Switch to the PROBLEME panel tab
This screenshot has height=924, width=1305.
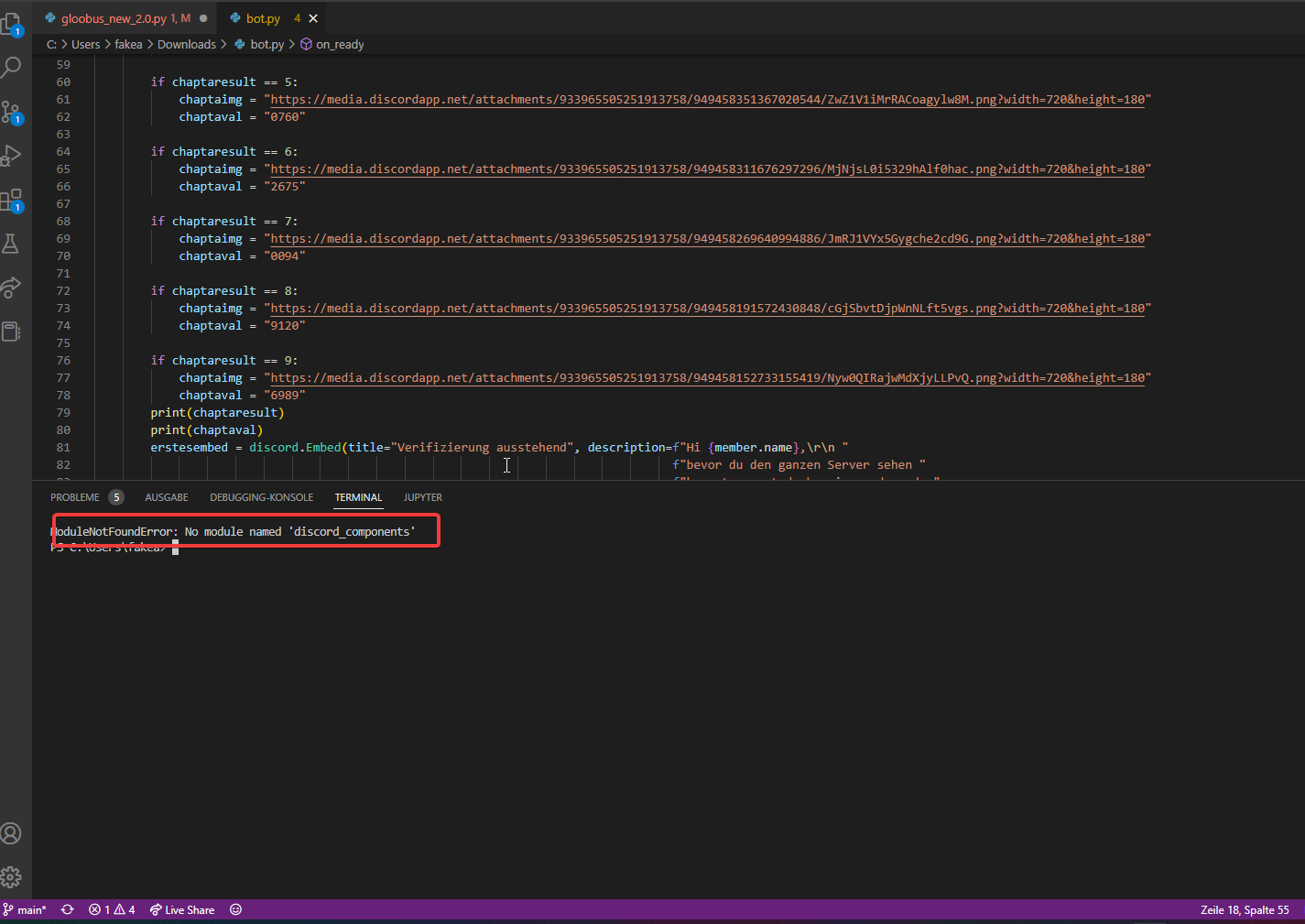[x=75, y=497]
